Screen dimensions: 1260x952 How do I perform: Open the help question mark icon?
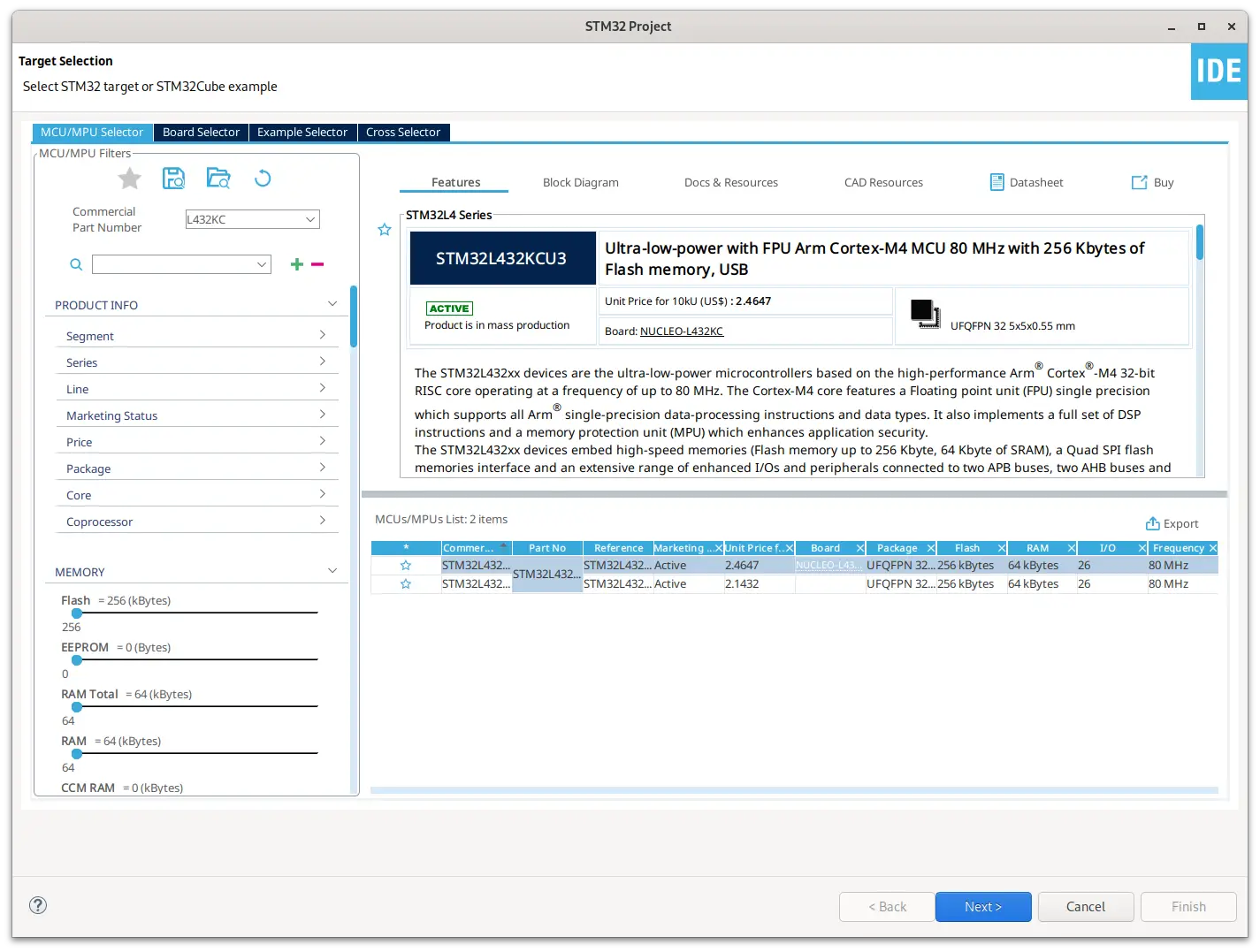[x=38, y=905]
